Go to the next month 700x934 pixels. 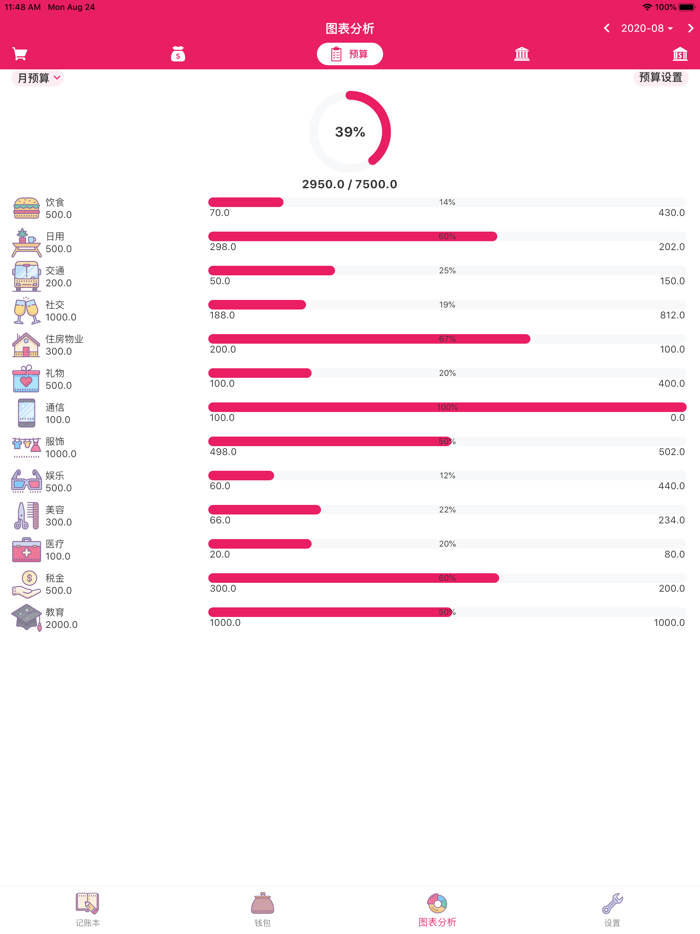(690, 29)
